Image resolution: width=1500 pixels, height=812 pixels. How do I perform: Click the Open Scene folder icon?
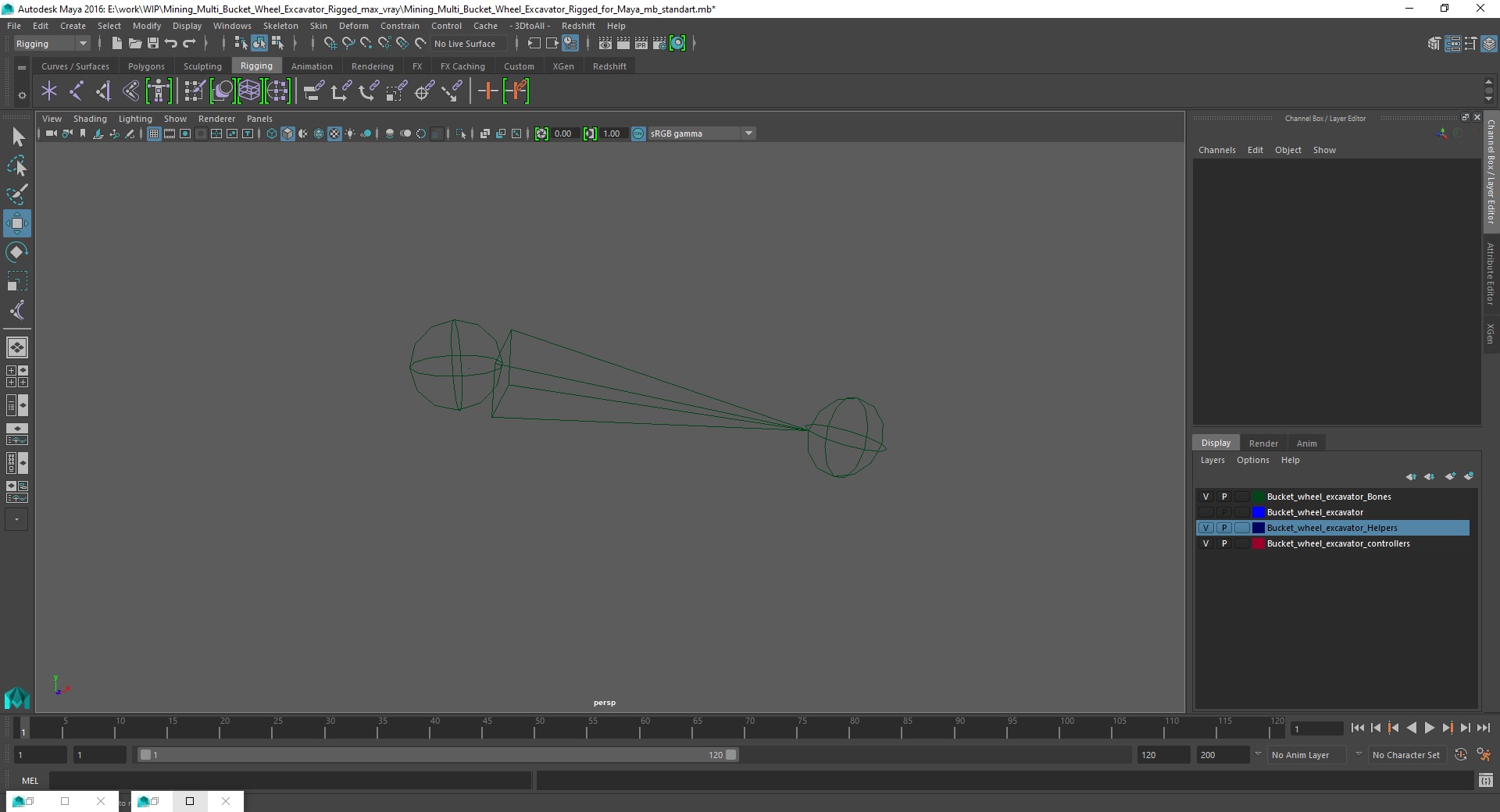click(x=134, y=44)
